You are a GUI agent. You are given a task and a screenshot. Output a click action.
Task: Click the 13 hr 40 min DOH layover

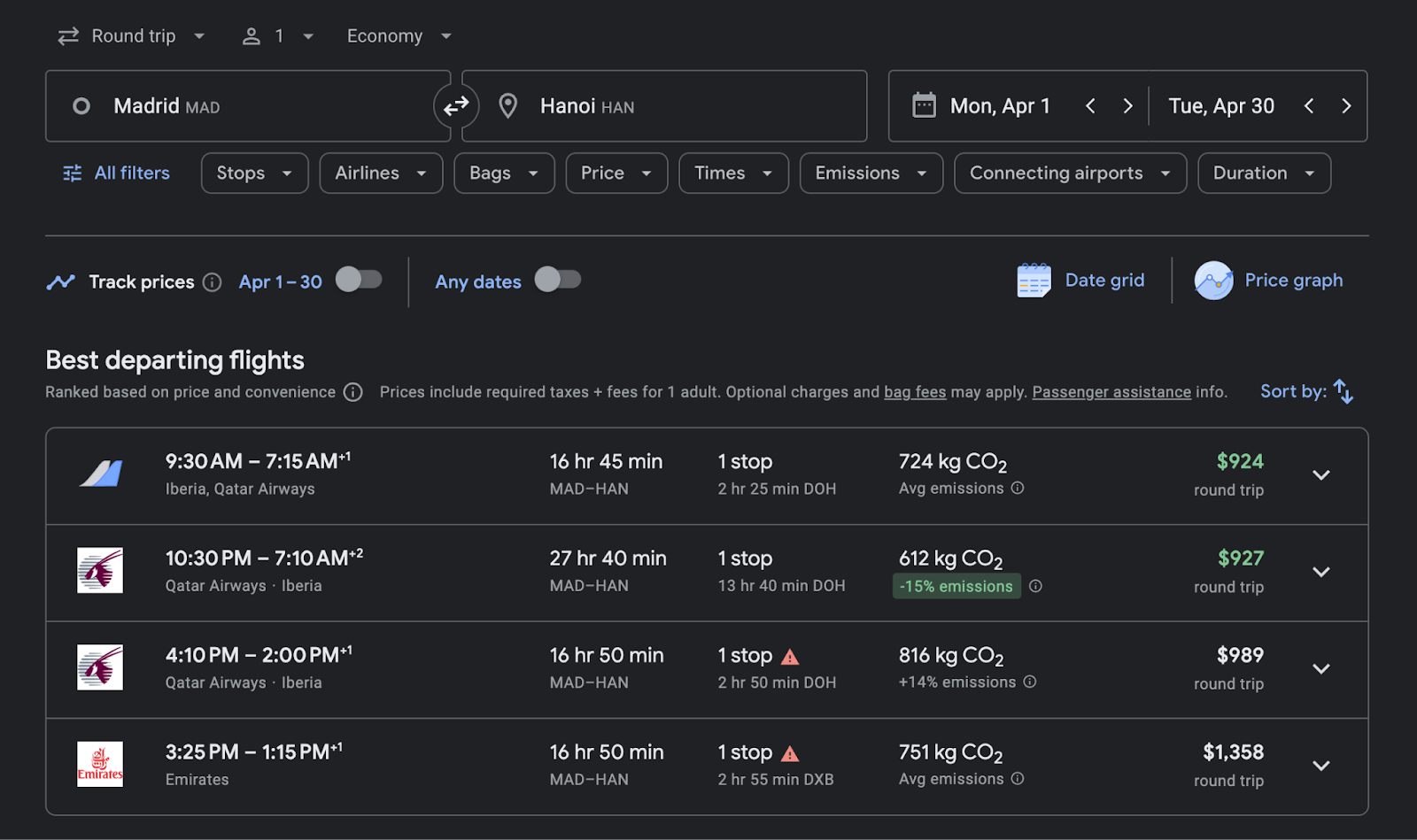click(782, 586)
